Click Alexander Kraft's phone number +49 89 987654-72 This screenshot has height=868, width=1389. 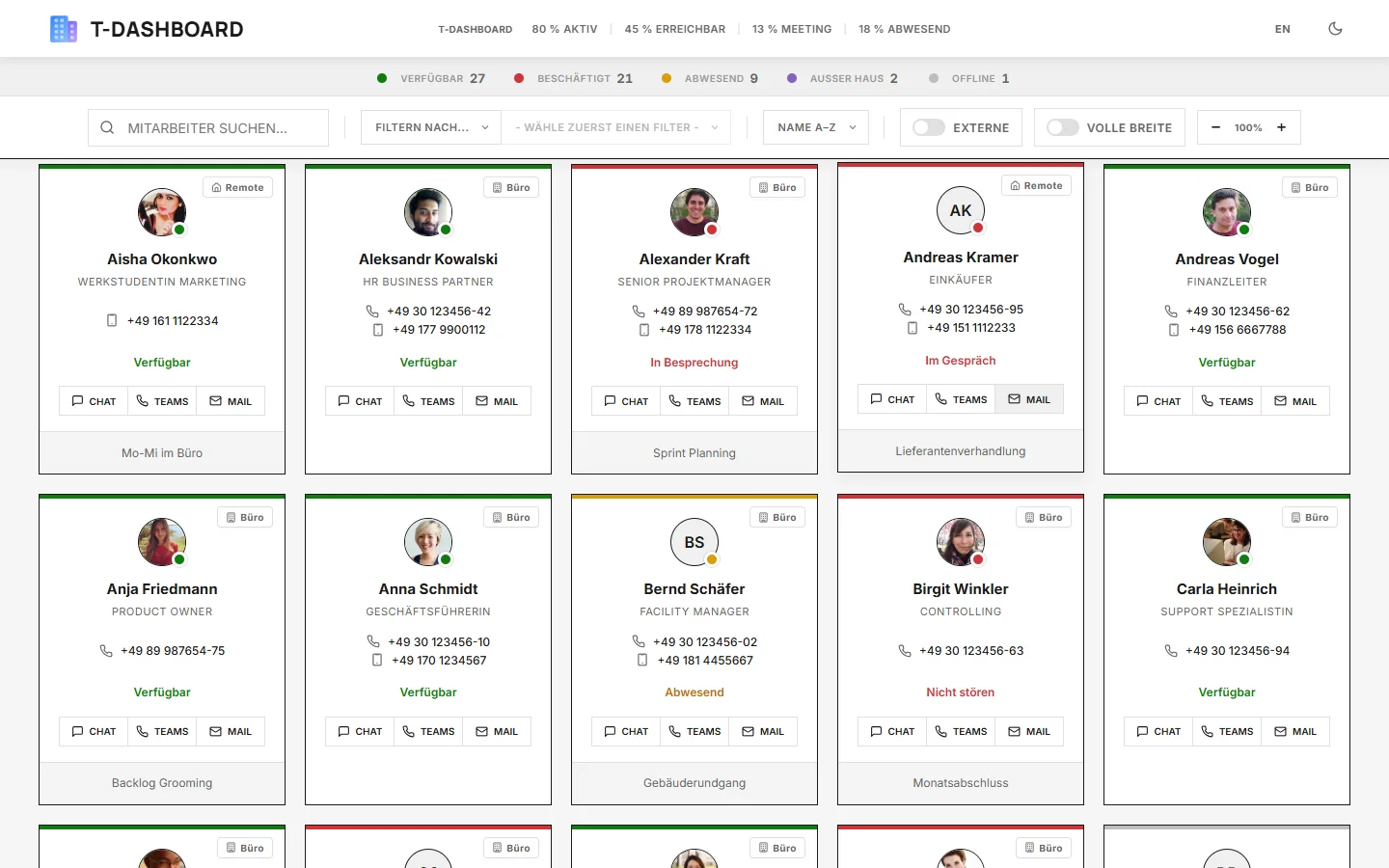tap(705, 312)
